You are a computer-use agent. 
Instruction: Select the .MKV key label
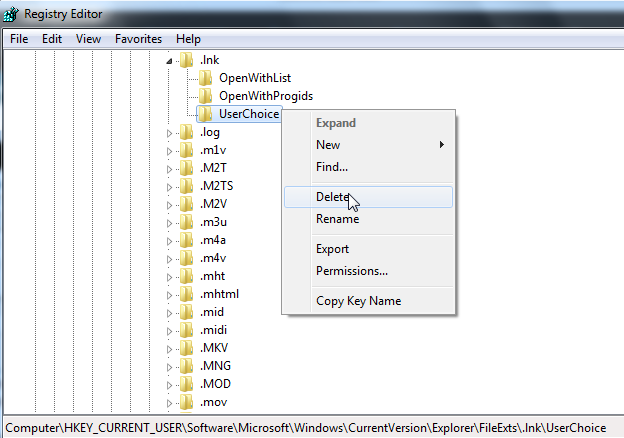click(214, 348)
